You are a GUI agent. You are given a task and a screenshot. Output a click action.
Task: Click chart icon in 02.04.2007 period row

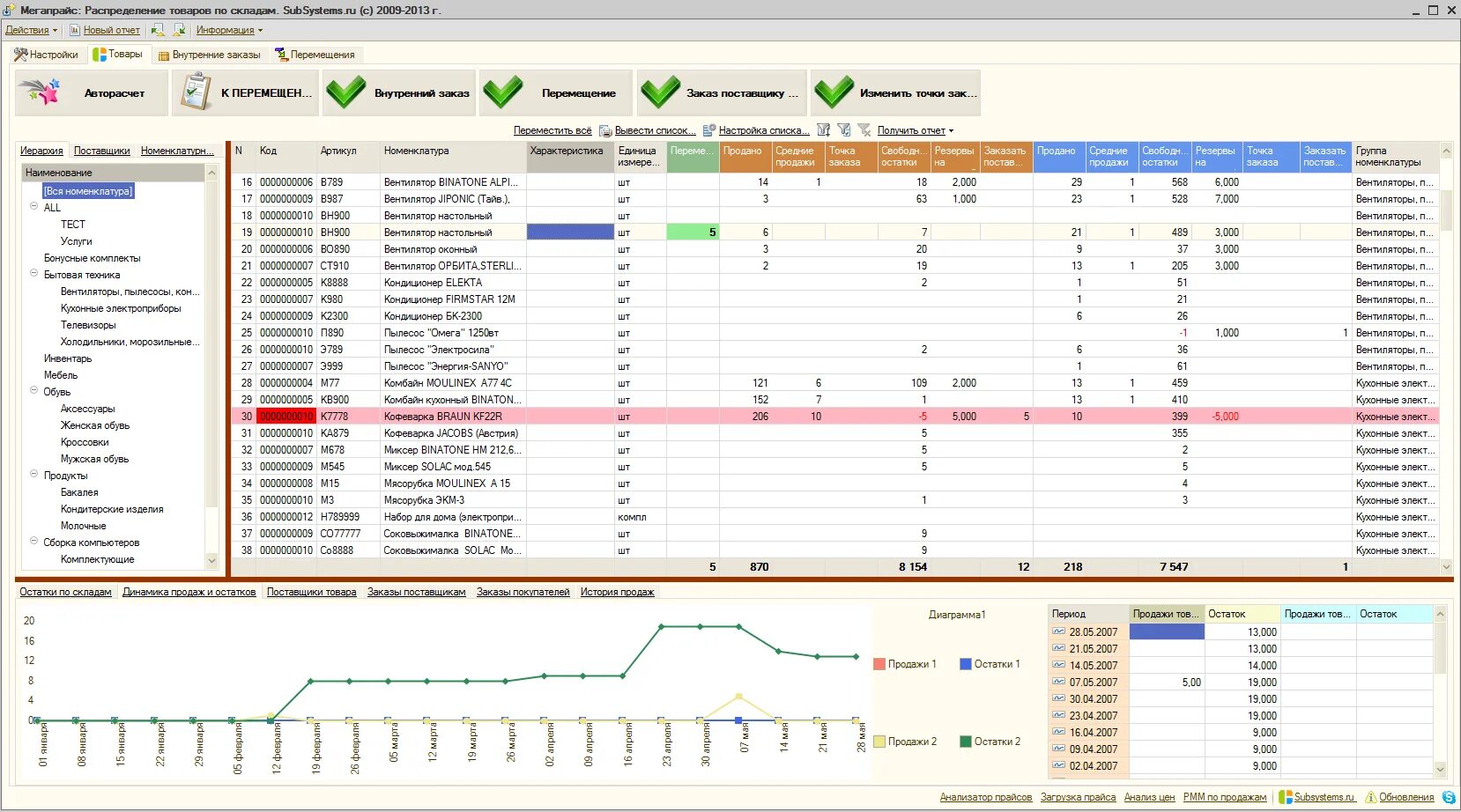[x=1058, y=765]
